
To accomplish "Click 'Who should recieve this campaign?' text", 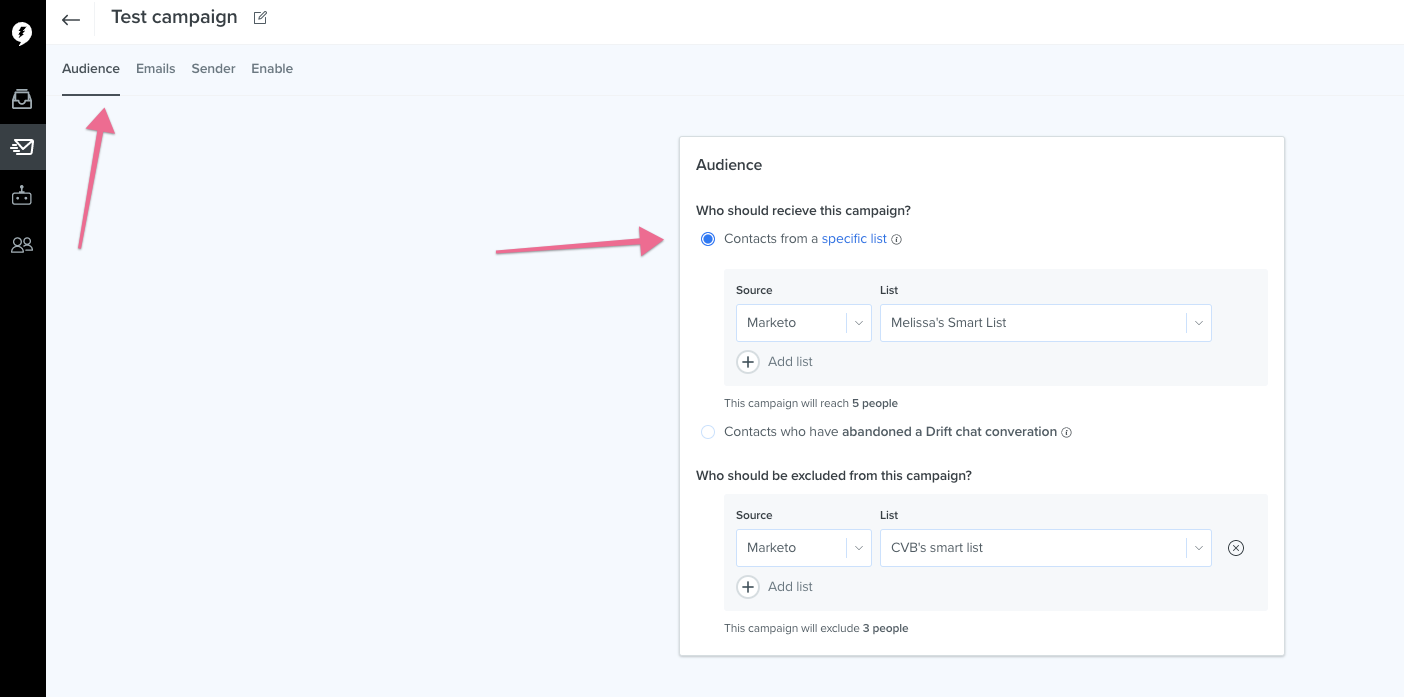I will (804, 211).
